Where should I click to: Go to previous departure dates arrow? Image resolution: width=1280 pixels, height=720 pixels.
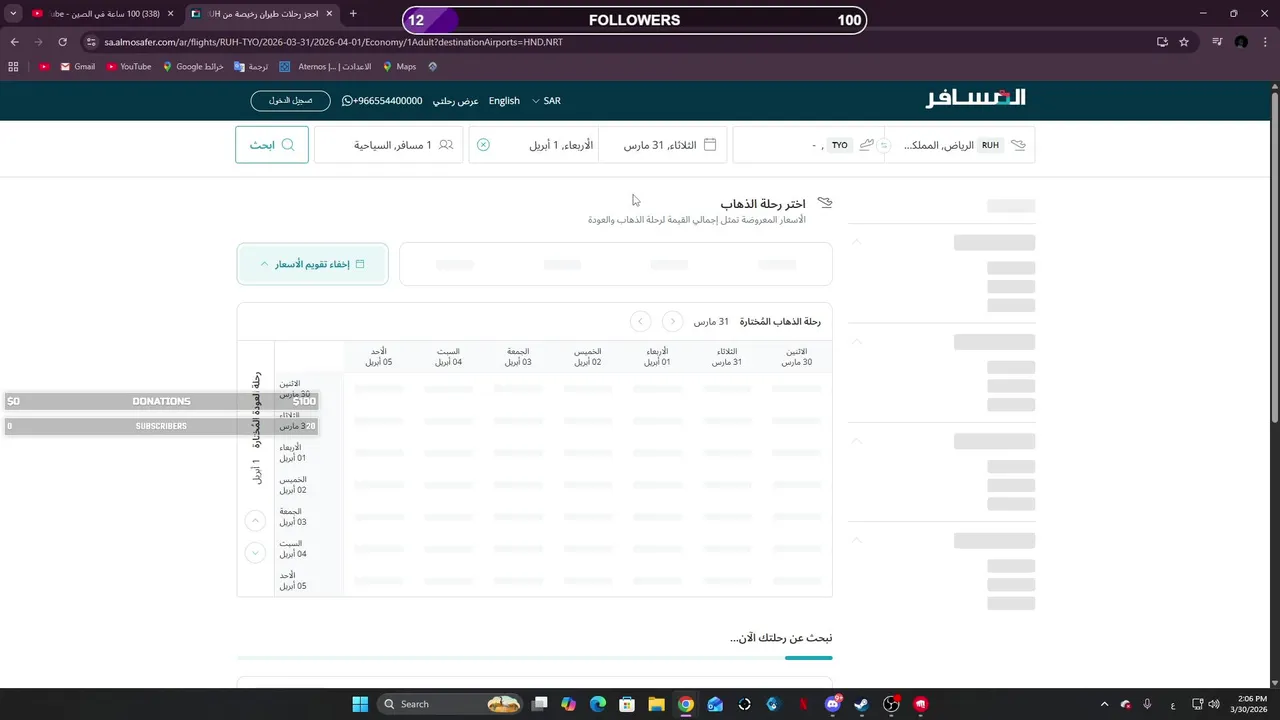coord(673,321)
